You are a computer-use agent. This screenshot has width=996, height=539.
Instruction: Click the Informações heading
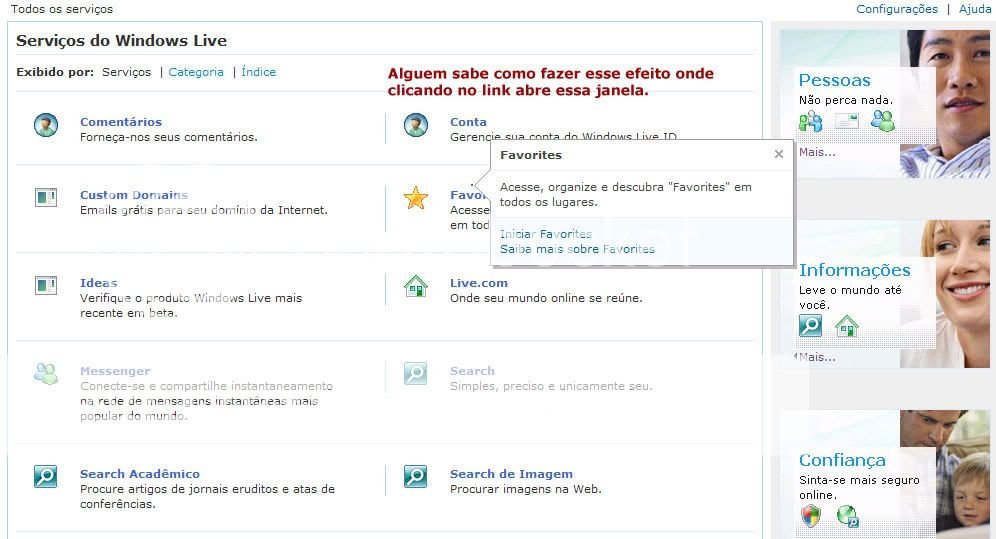point(855,270)
